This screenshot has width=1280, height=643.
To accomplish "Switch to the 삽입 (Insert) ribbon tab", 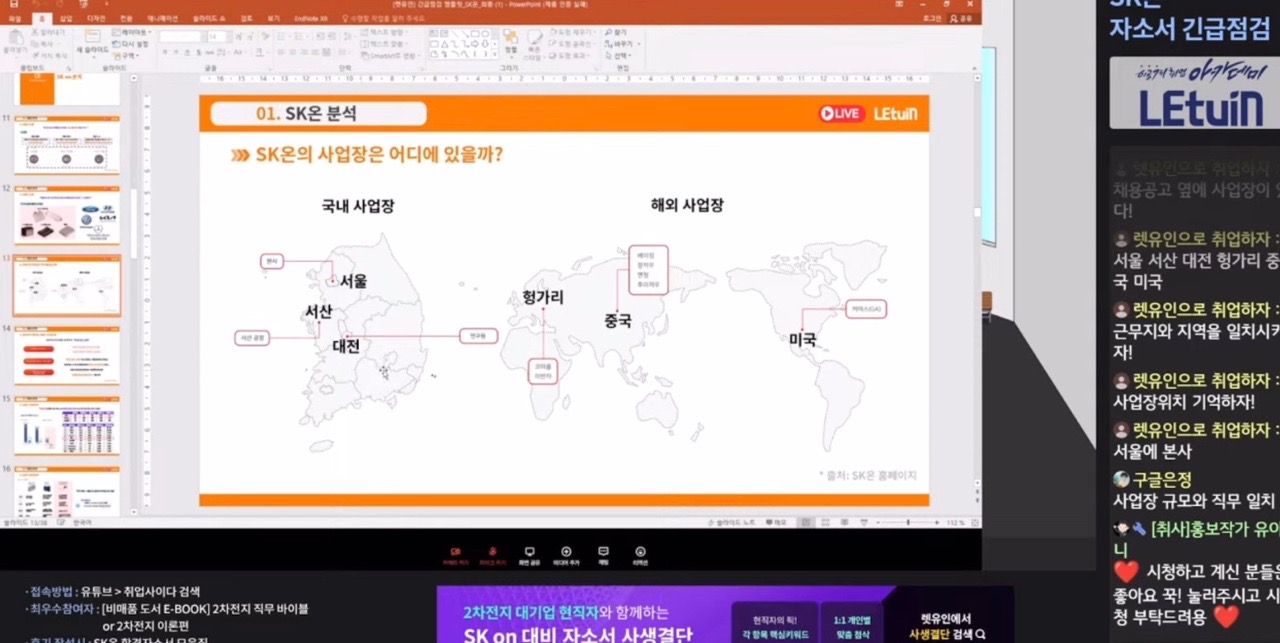I will coord(66,18).
